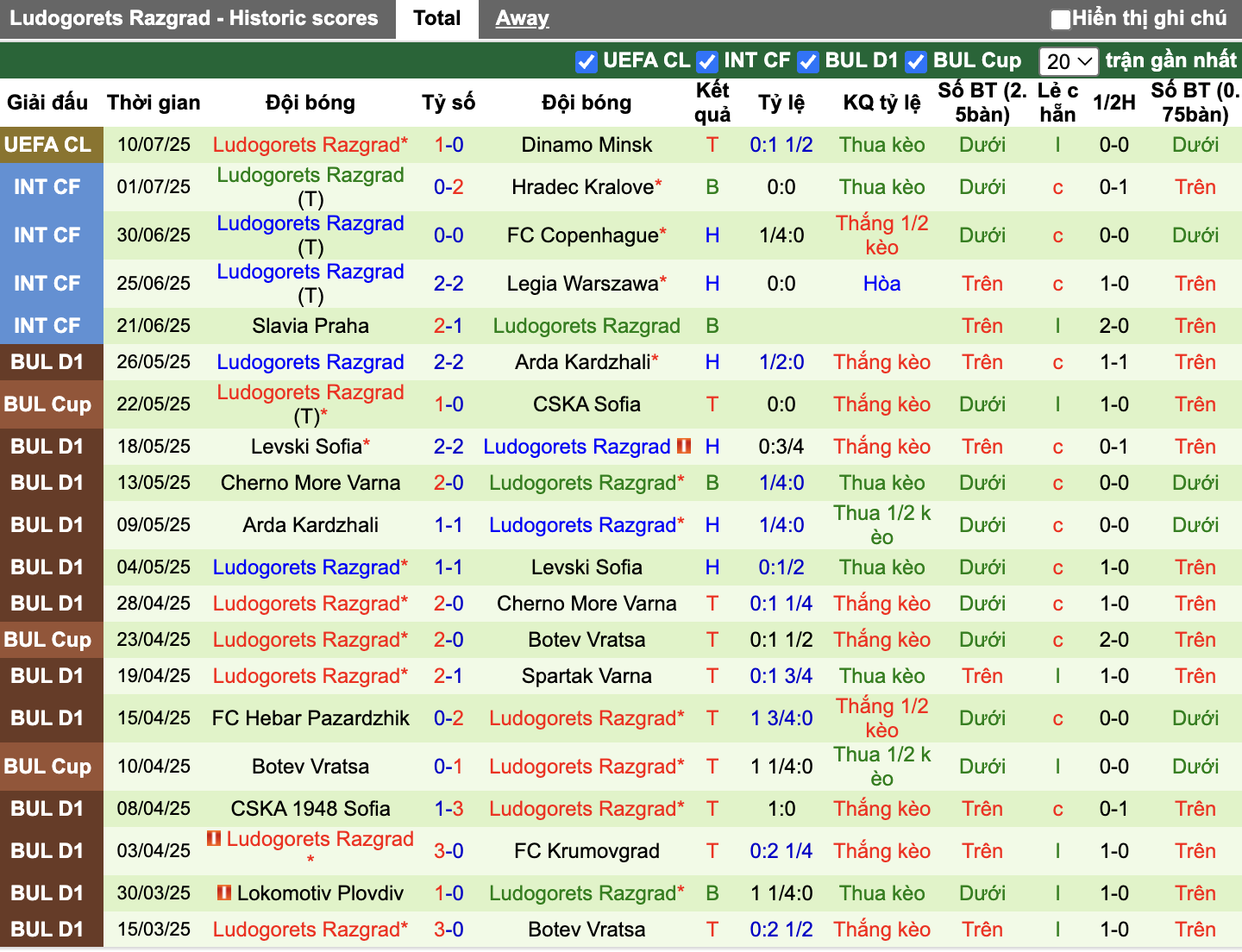Click the 1-0 score against Dinamo Minsk
This screenshot has height=952, width=1242.
pos(448,145)
